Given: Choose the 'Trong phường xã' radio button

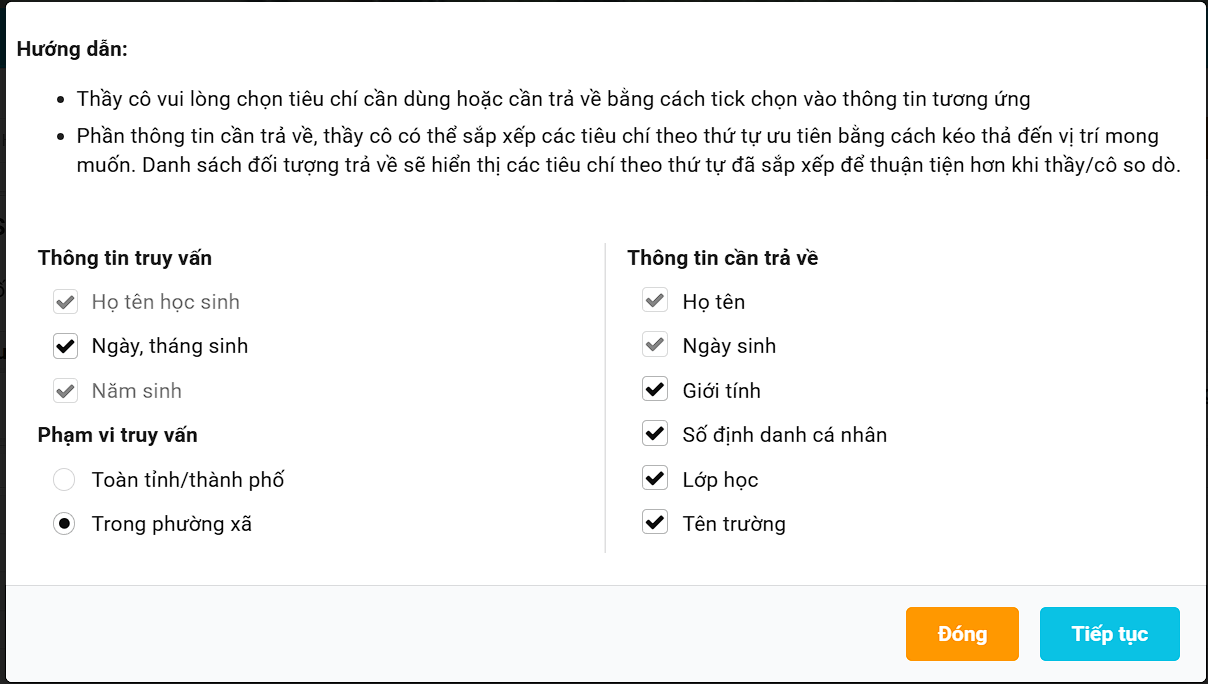Looking at the screenshot, I should pyautogui.click(x=64, y=524).
